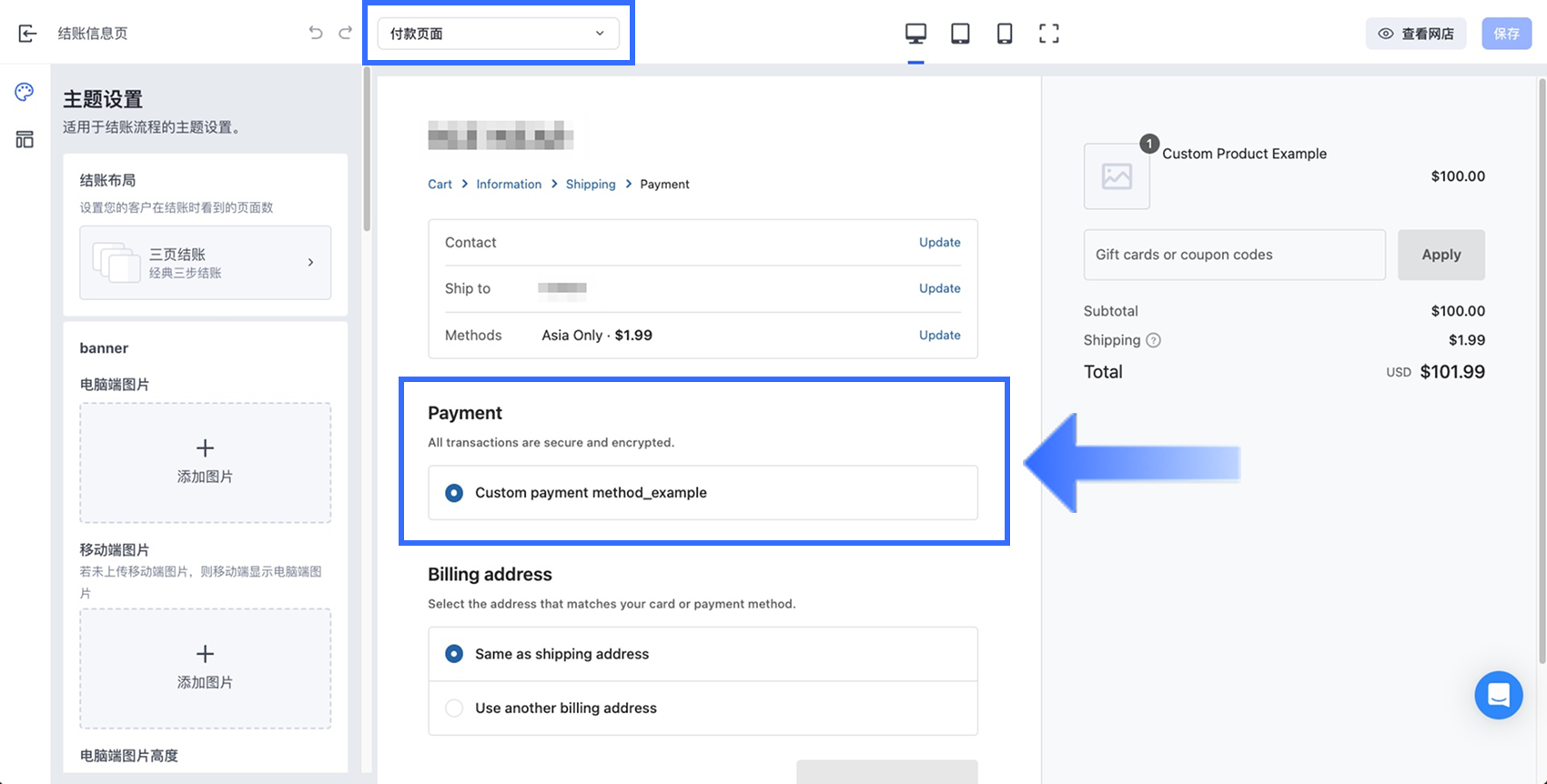Click the 保存 save button
Screen dimensions: 1547x784
pyautogui.click(x=1507, y=34)
